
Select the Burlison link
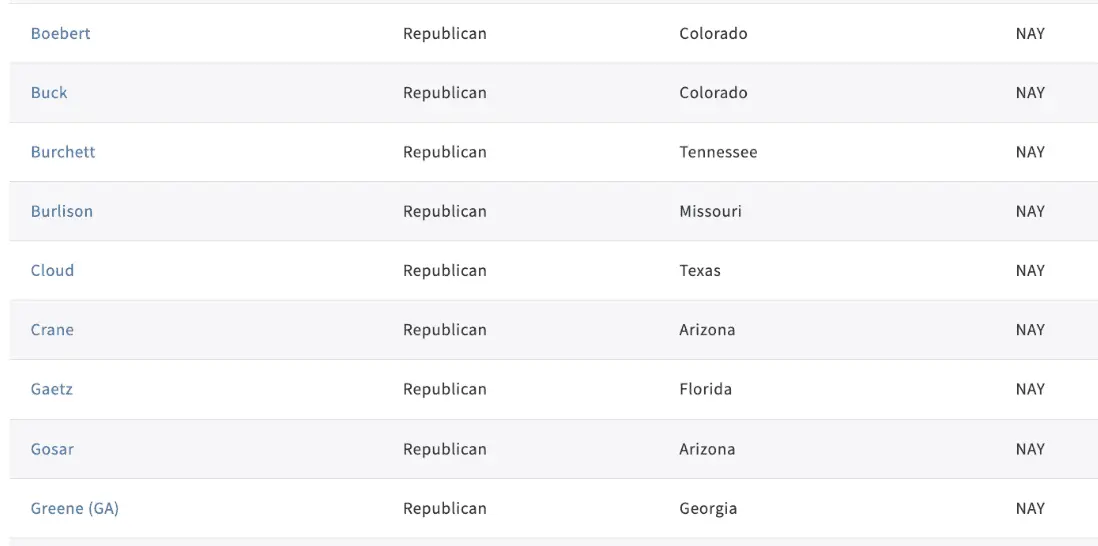[62, 211]
